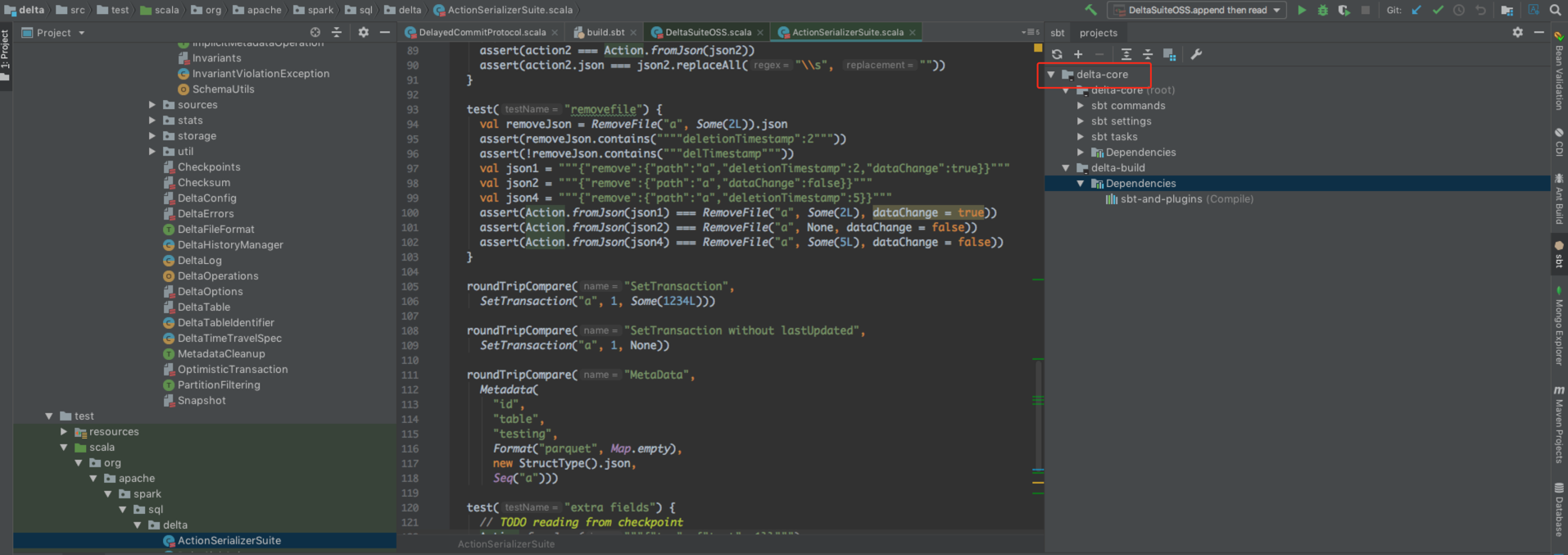The image size is (1568, 555).
Task: Expand the util folder
Action: 152,152
